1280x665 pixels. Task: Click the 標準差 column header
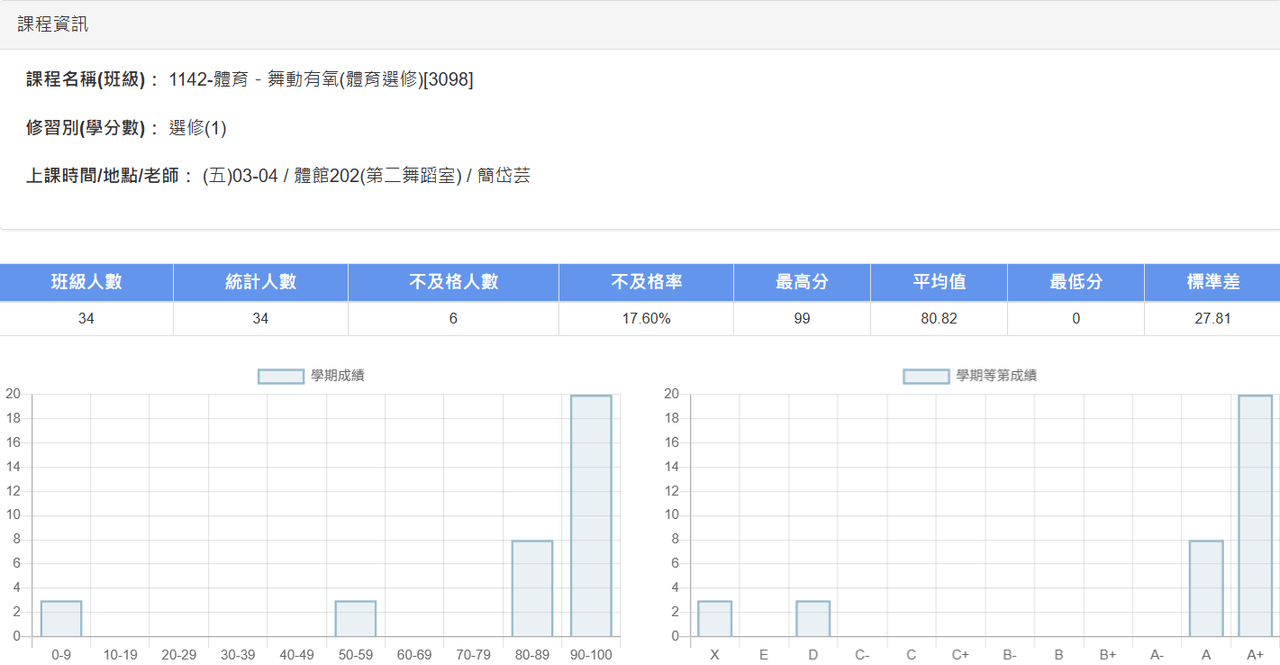click(1213, 282)
